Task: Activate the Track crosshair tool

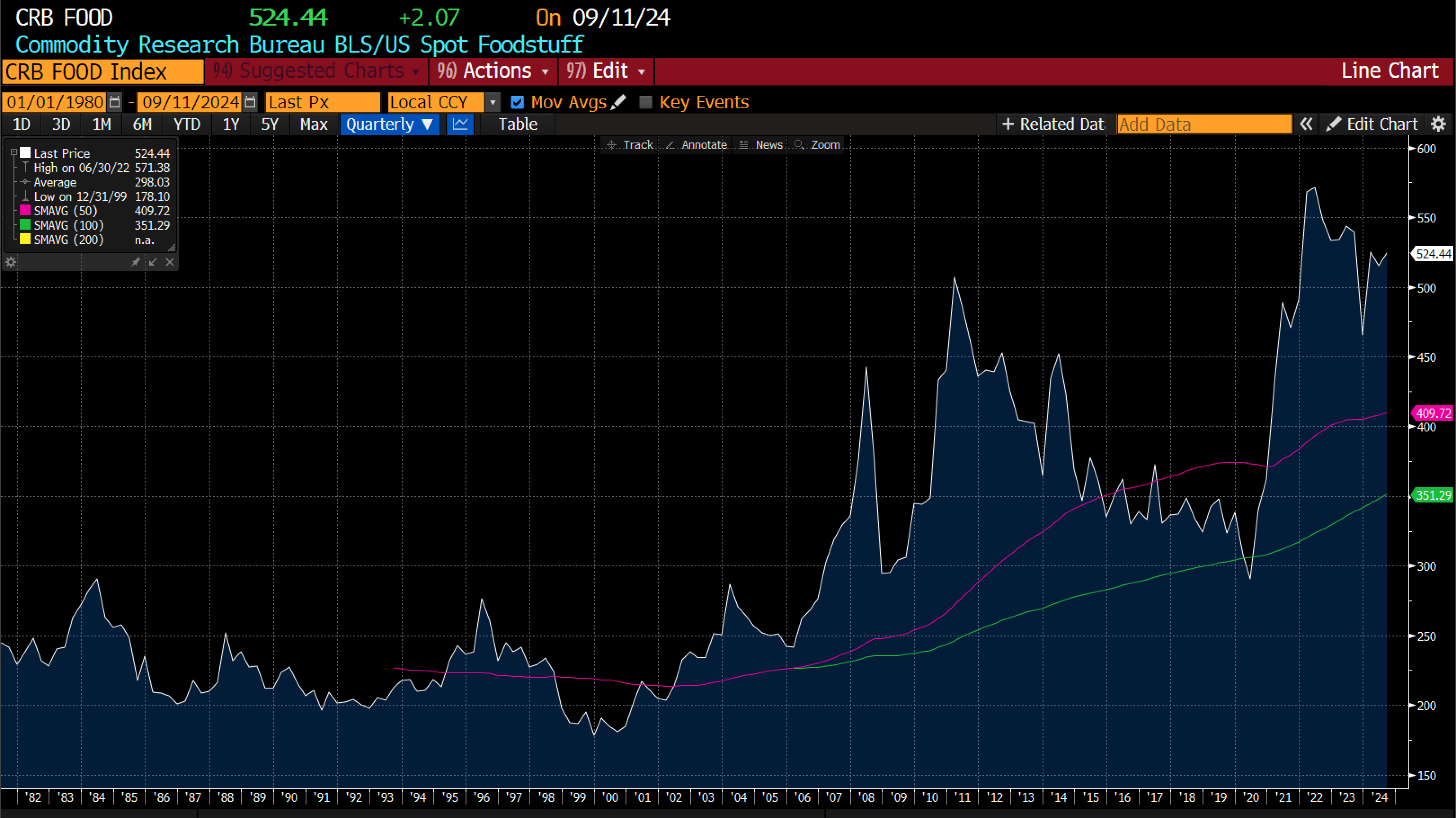Action: tap(629, 145)
